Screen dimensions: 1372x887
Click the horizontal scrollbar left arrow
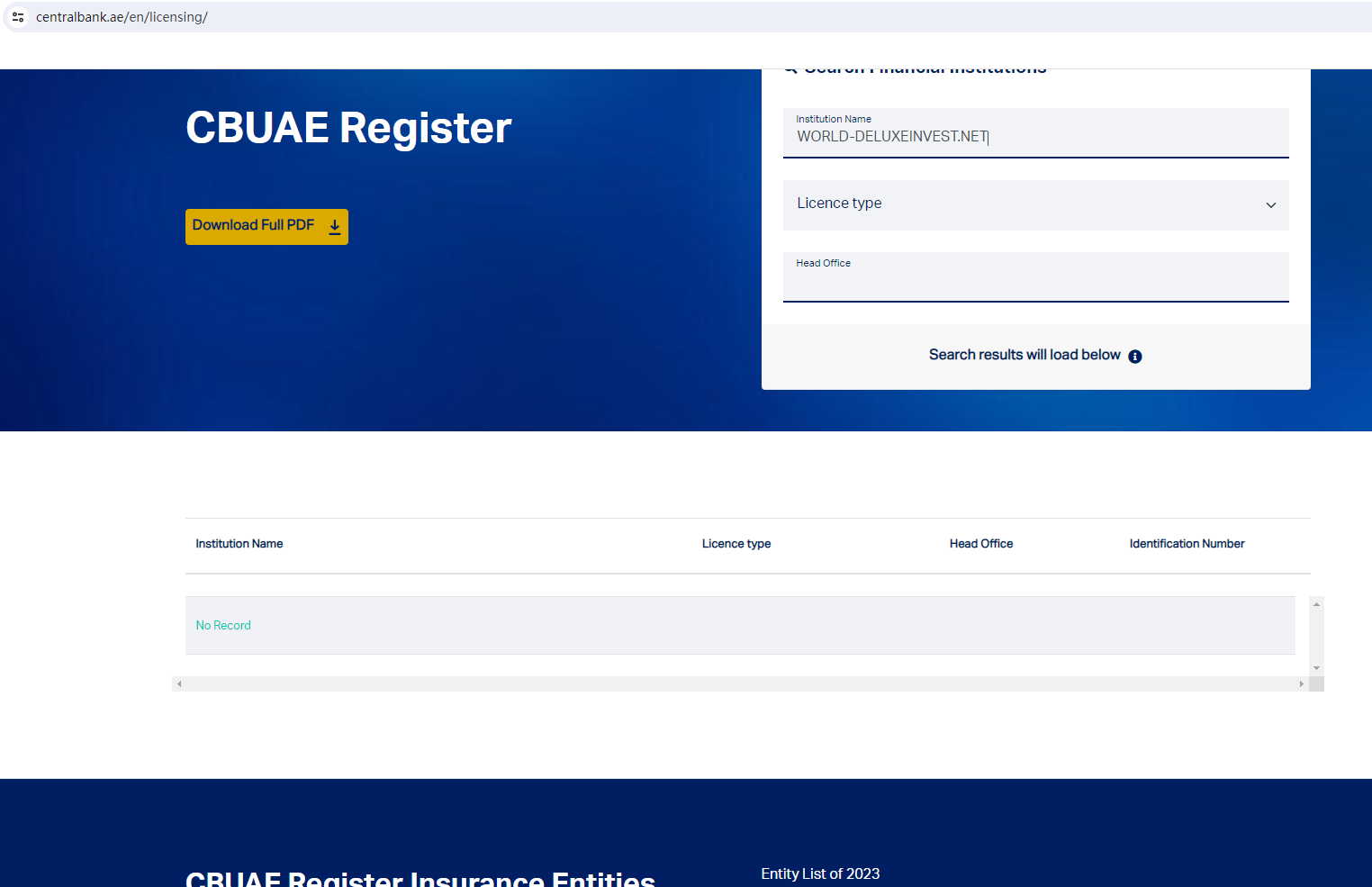[x=179, y=684]
